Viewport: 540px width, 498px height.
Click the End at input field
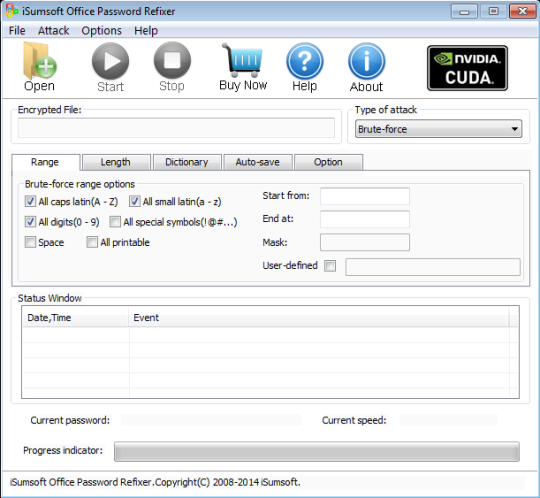[x=365, y=219]
